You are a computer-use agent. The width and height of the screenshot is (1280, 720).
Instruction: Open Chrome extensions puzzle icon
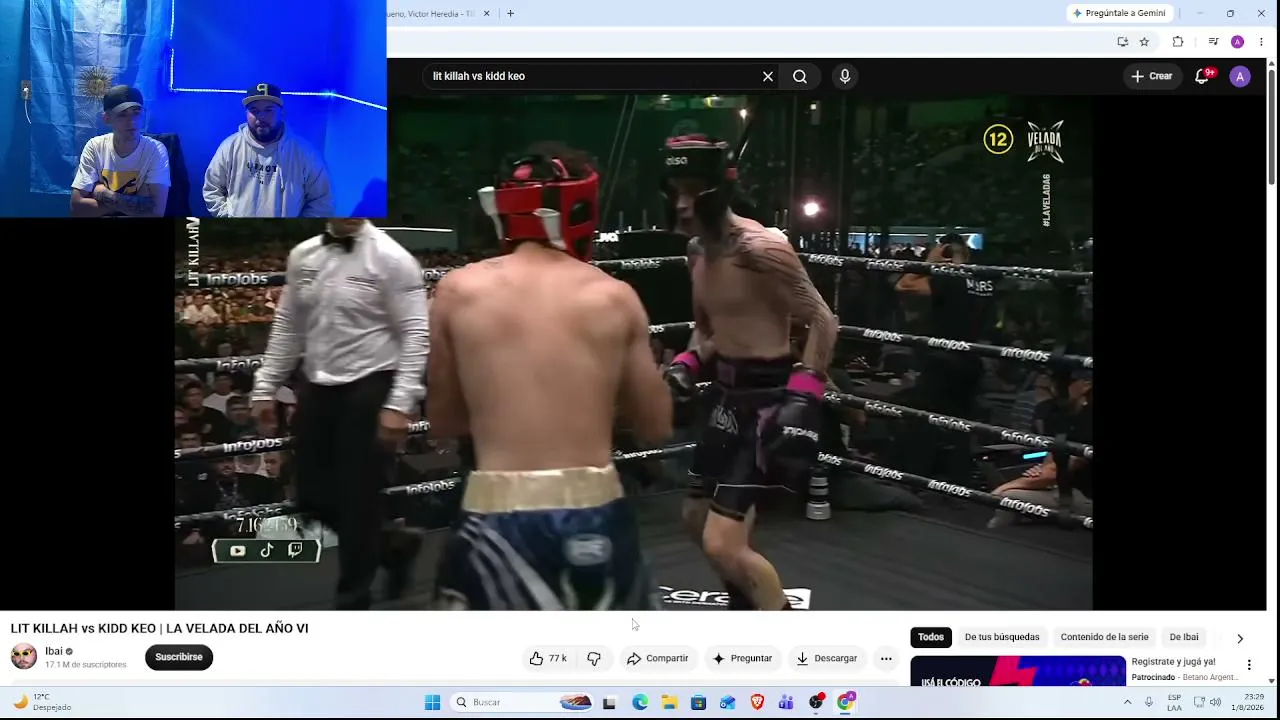tap(1178, 42)
